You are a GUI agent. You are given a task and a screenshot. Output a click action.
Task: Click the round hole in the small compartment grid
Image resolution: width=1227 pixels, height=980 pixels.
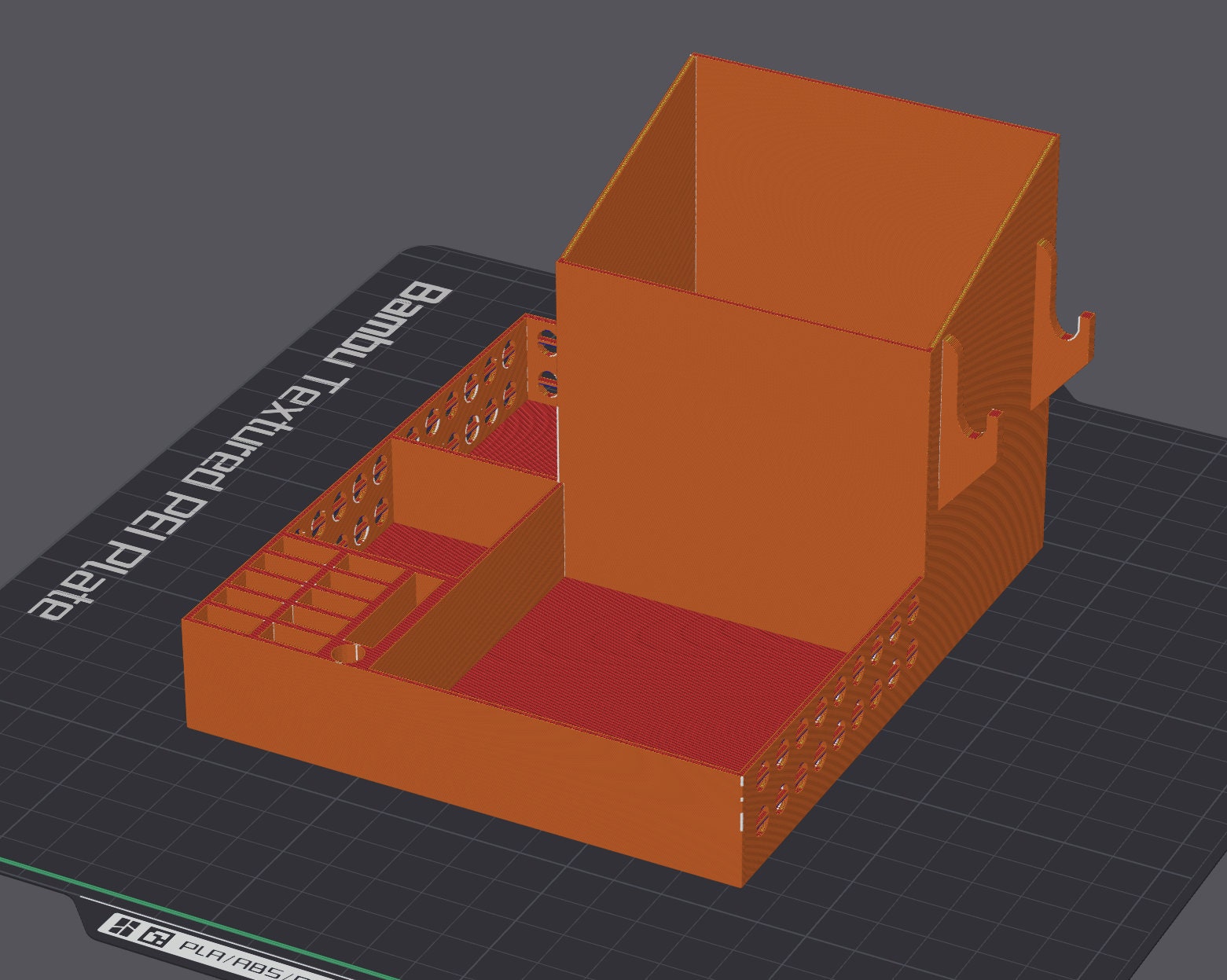pyautogui.click(x=349, y=653)
